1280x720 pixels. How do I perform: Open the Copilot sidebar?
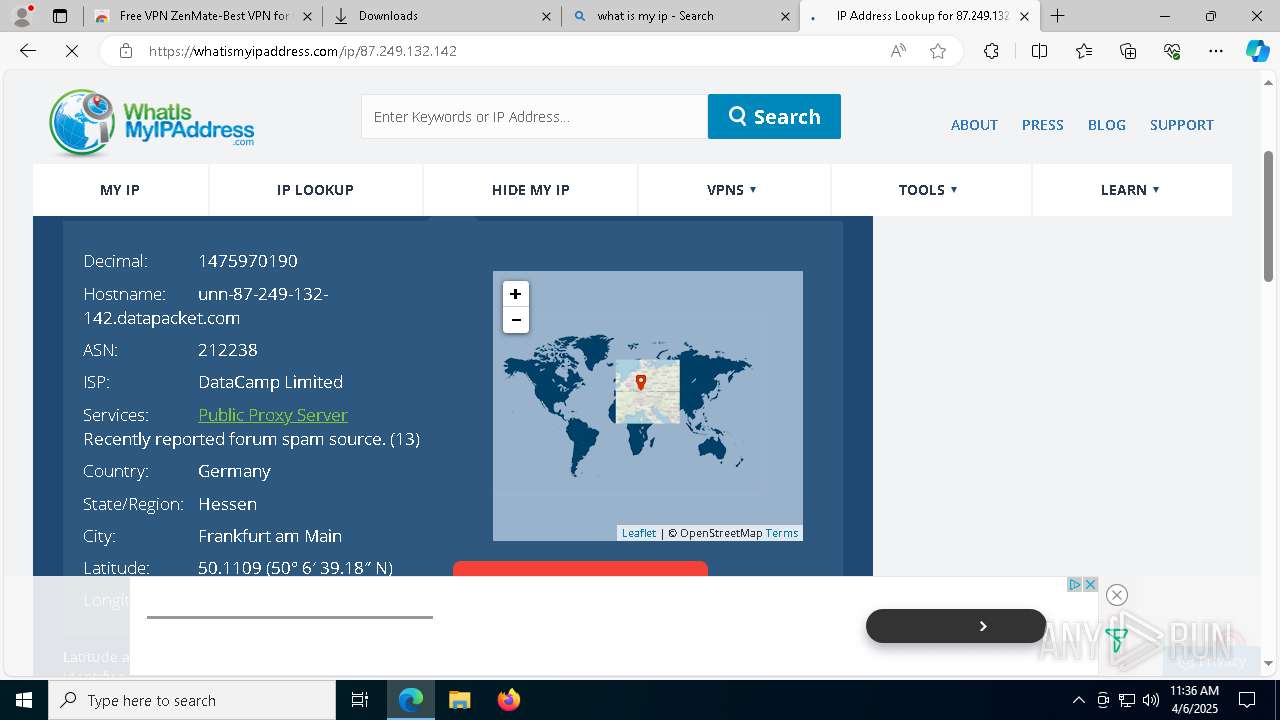click(1257, 51)
